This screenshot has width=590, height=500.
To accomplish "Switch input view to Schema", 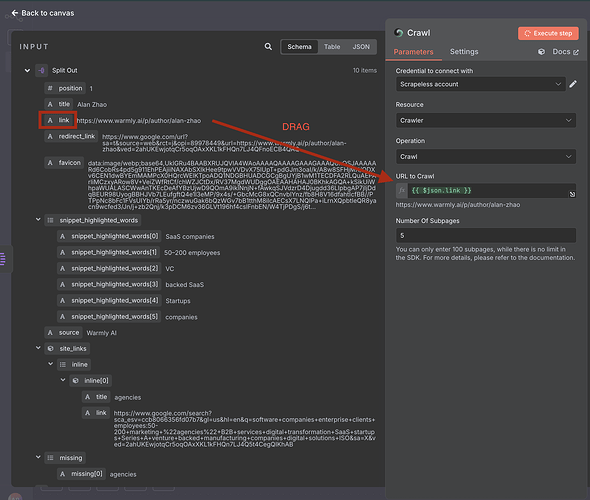I will tap(299, 47).
